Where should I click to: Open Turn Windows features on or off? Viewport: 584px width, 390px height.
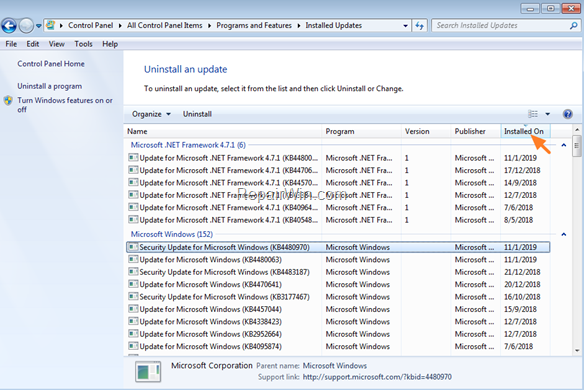(65, 105)
